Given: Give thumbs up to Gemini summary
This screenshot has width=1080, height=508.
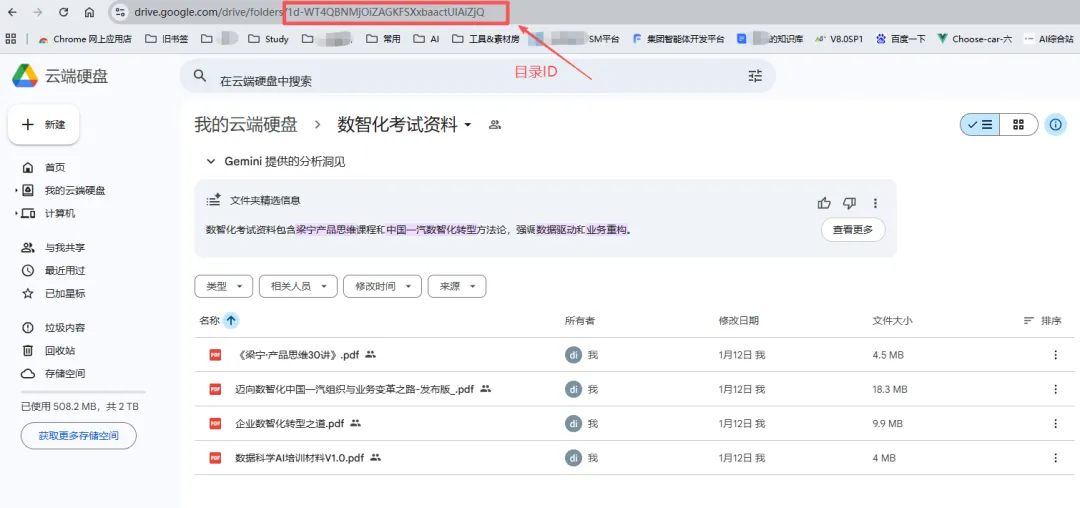Looking at the screenshot, I should [x=824, y=203].
